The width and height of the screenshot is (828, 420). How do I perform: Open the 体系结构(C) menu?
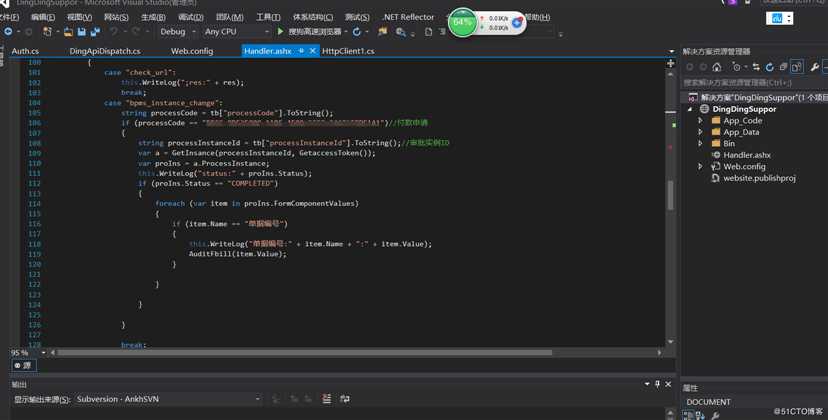[x=313, y=17]
